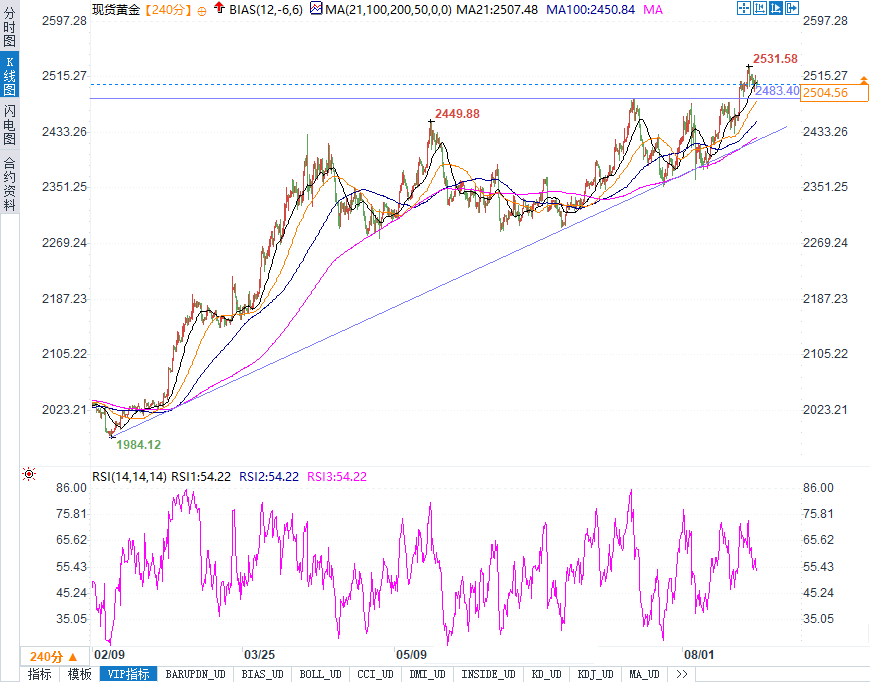This screenshot has width=870, height=682.
Task: Click the 现货黄金 instrument title
Action: [x=116, y=9]
